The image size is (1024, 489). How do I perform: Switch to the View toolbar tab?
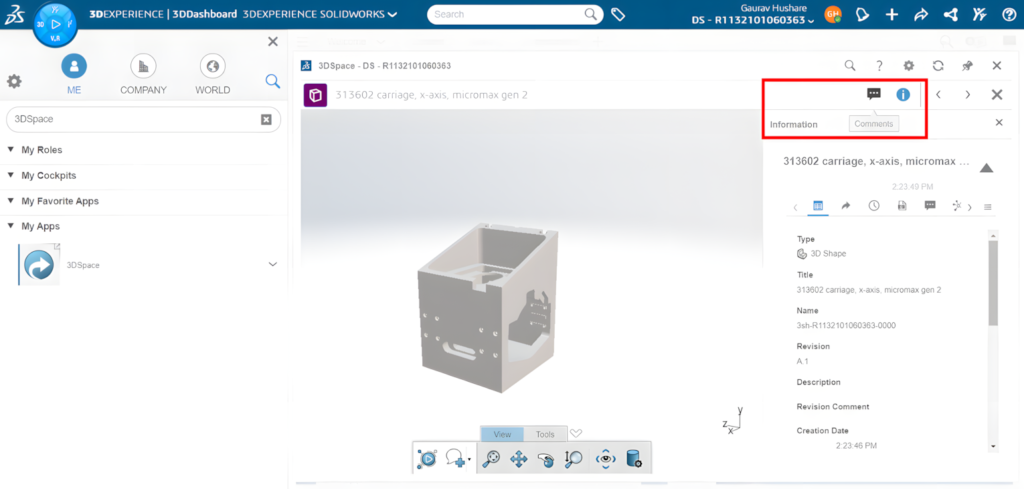(x=502, y=434)
